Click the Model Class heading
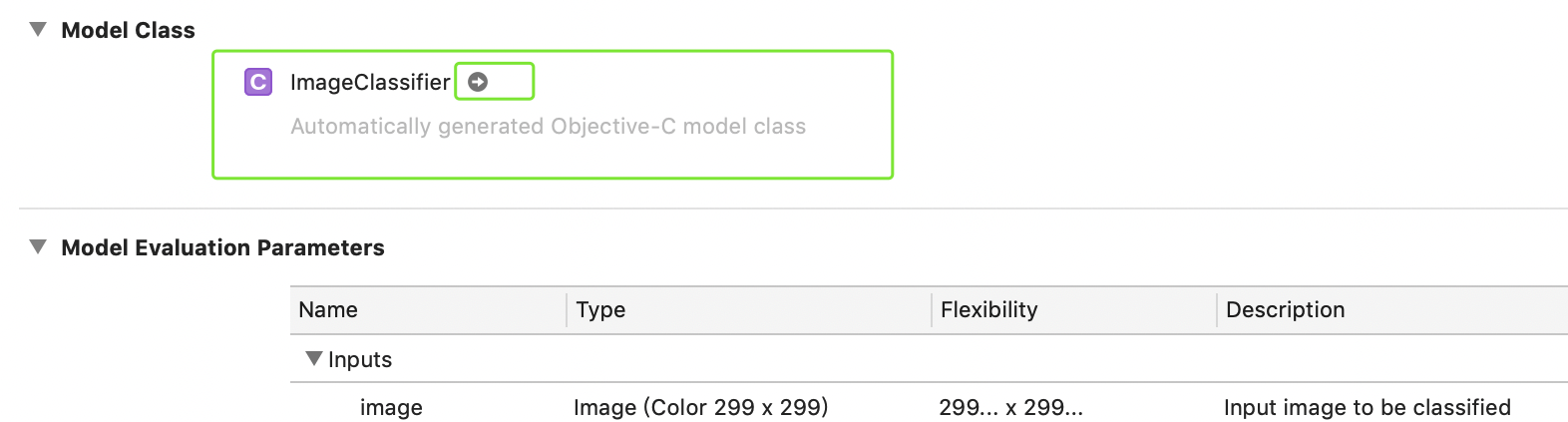The height and width of the screenshot is (422, 1568). [128, 30]
